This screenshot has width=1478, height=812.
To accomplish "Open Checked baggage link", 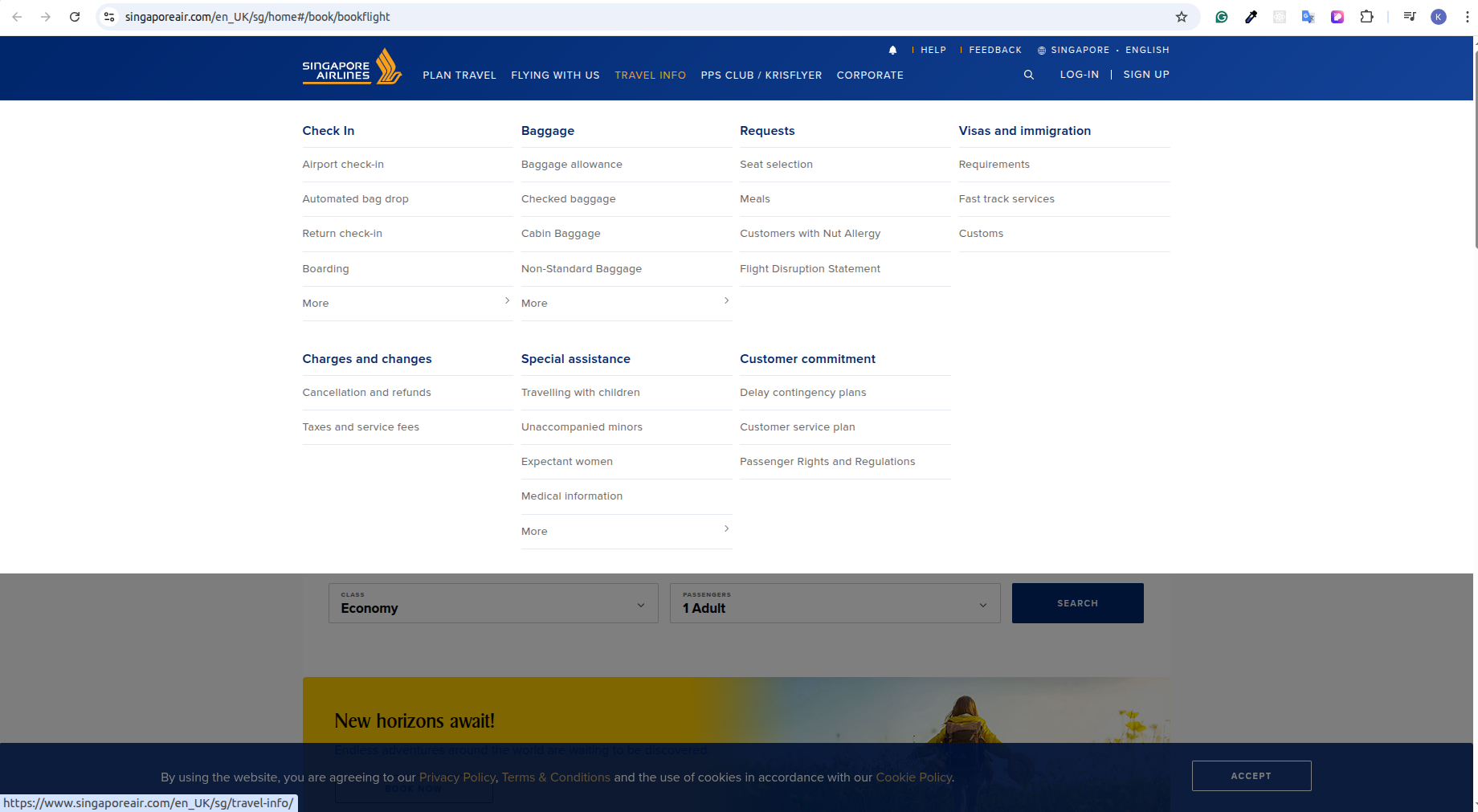I will click(x=568, y=199).
